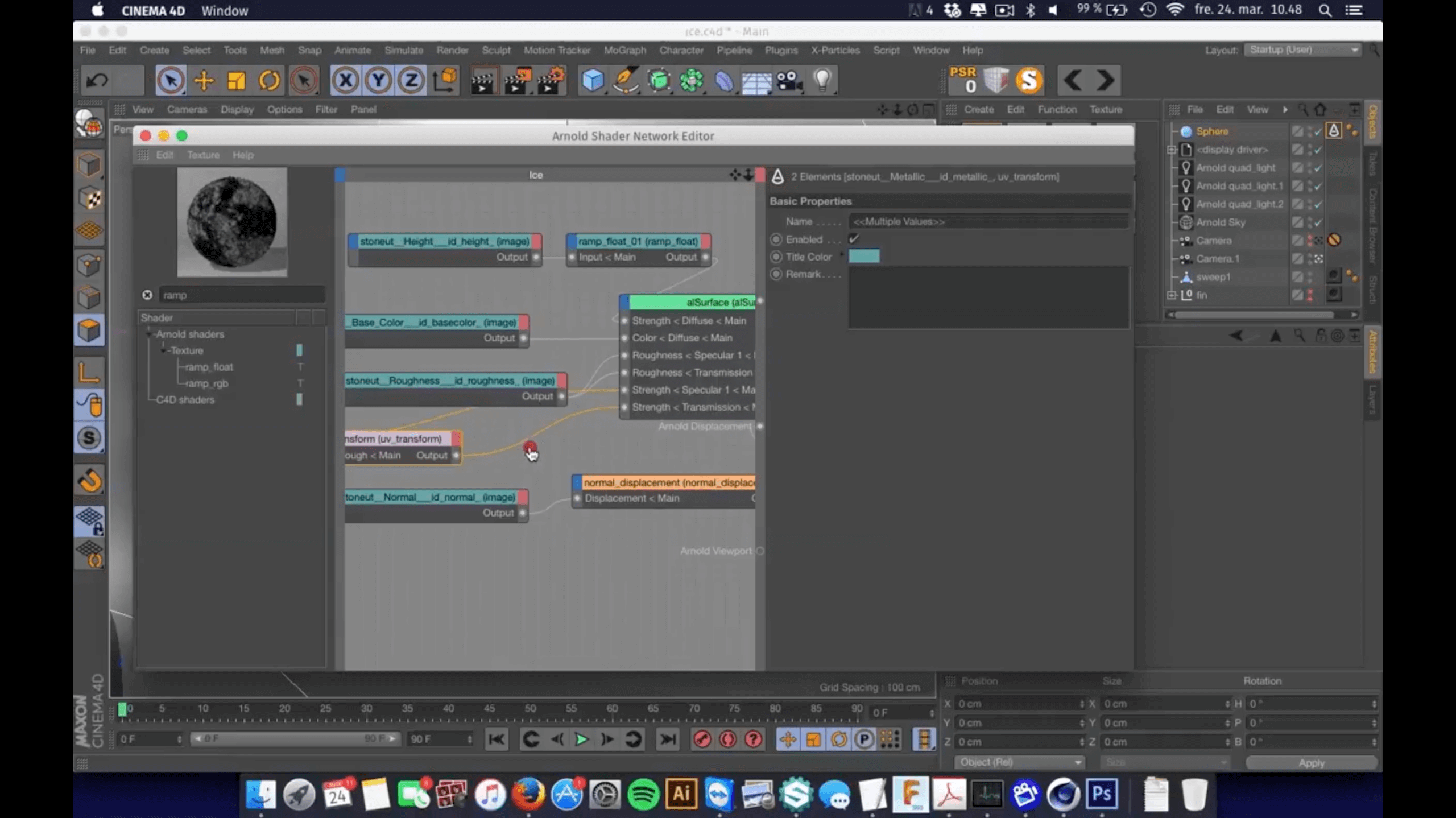Click the Apply button

click(1311, 763)
